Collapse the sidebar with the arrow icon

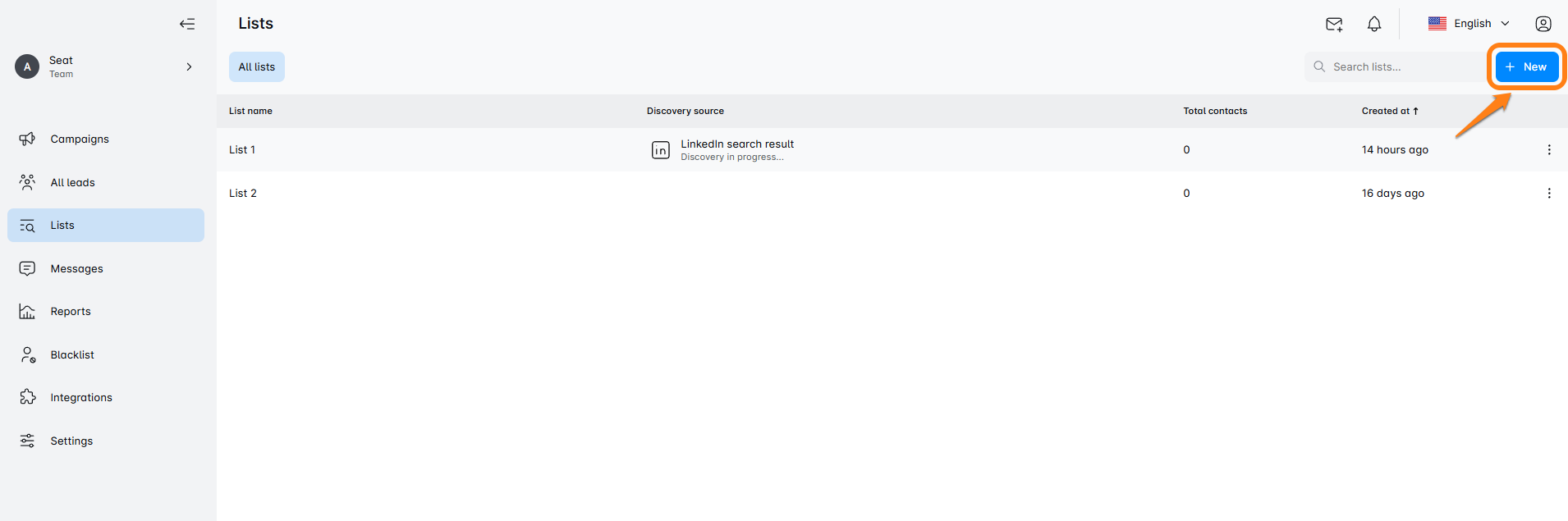click(187, 24)
